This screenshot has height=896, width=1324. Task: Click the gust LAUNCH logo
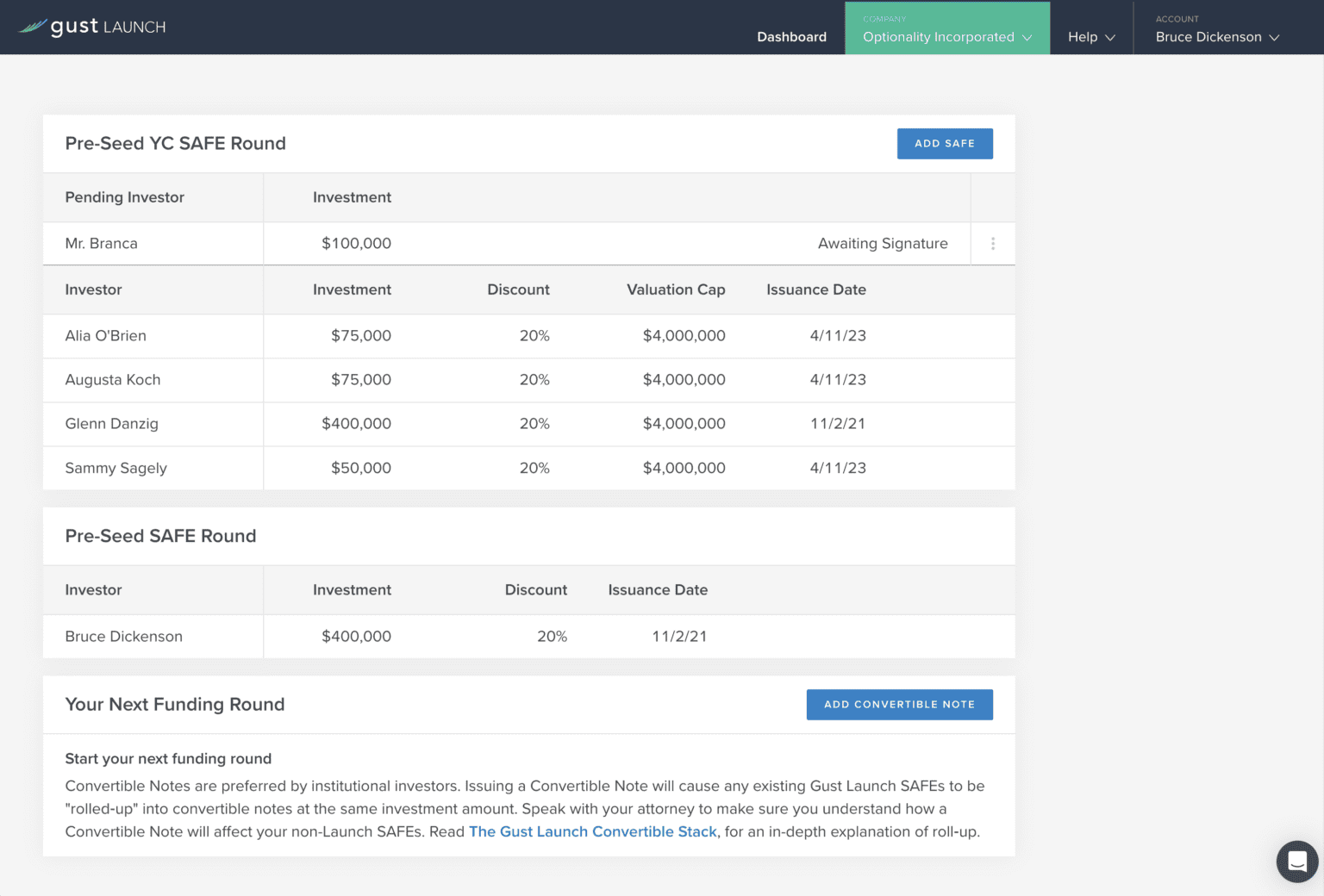pyautogui.click(x=91, y=26)
